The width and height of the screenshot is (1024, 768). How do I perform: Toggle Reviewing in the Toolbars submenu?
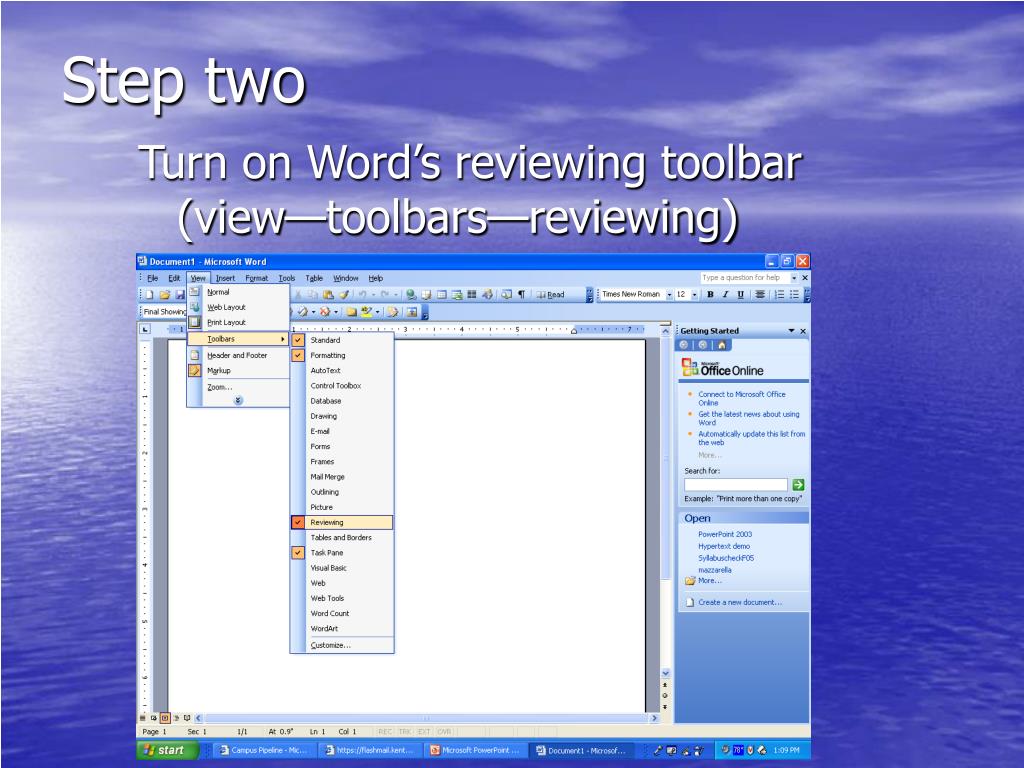342,522
